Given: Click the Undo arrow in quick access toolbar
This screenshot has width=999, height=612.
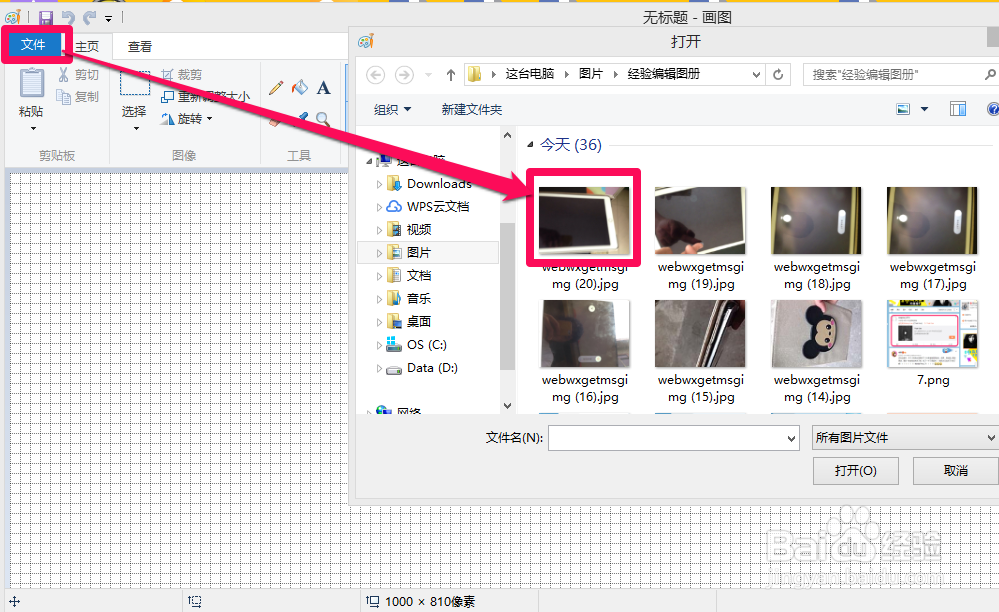Looking at the screenshot, I should [x=68, y=18].
